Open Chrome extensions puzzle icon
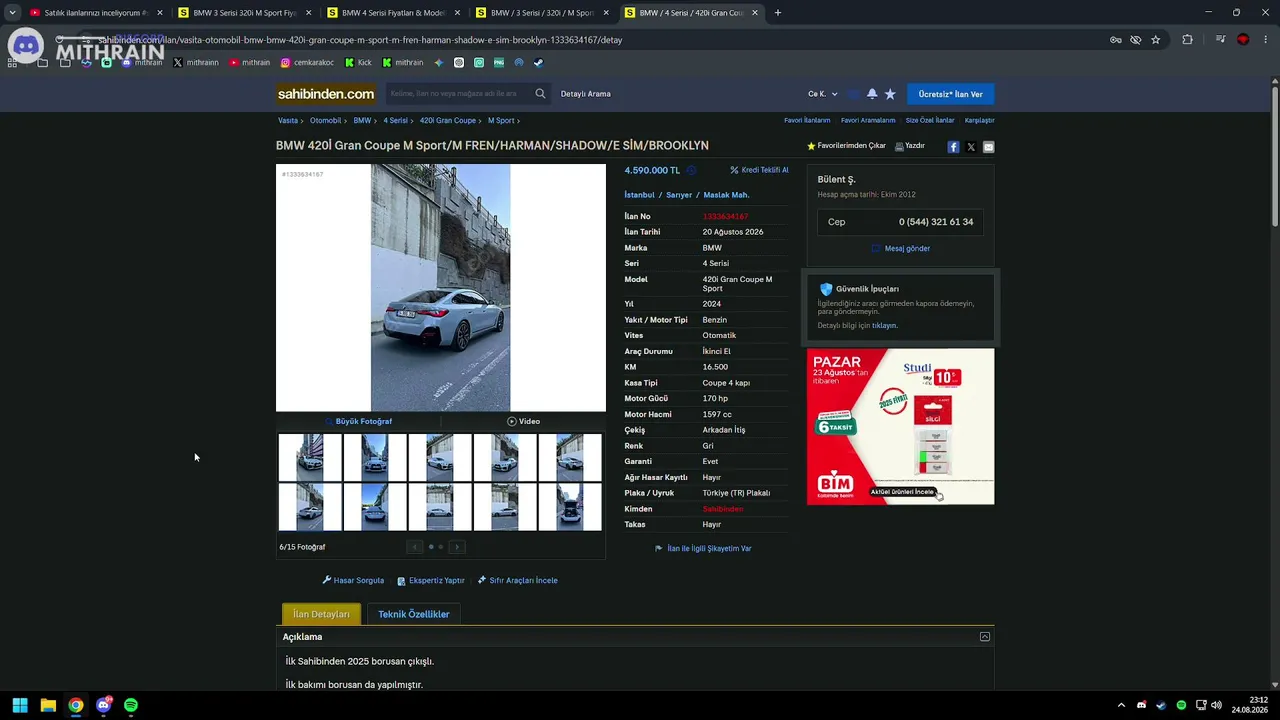This screenshot has width=1280, height=720. tap(1188, 40)
